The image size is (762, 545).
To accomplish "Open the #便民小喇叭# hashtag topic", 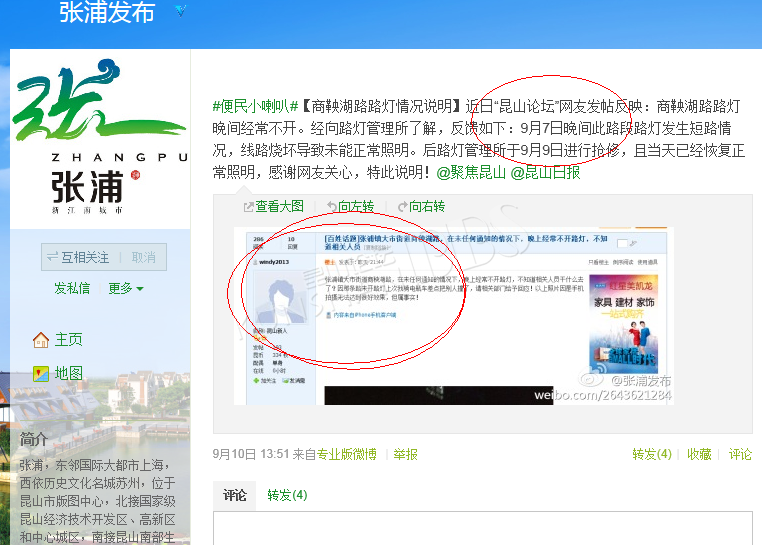I will click(255, 105).
